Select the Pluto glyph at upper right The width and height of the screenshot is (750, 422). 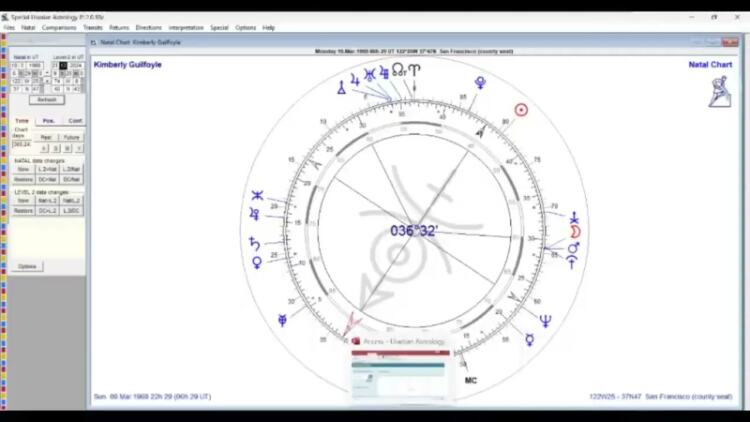(480, 83)
